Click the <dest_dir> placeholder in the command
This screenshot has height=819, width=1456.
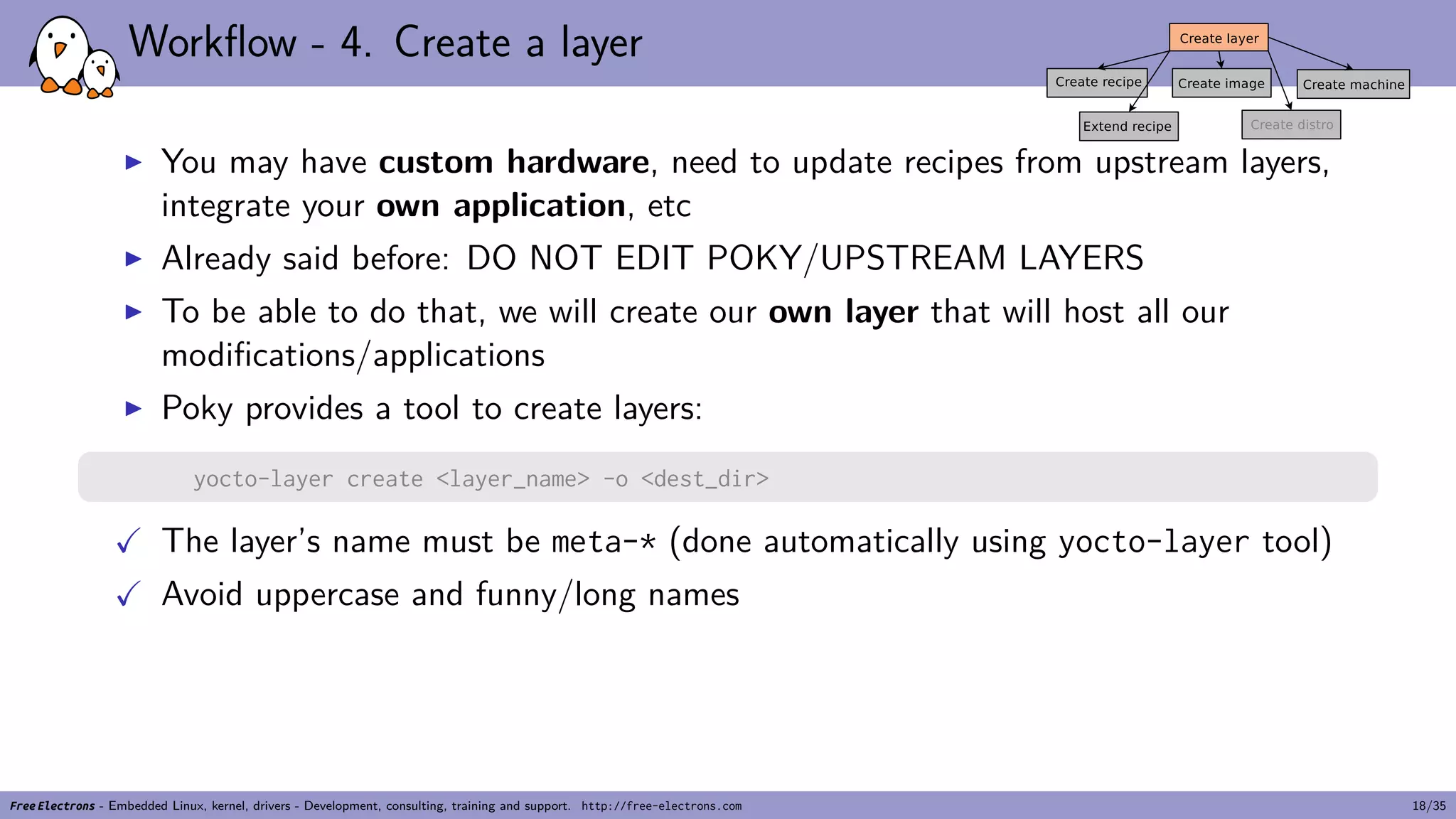point(705,479)
